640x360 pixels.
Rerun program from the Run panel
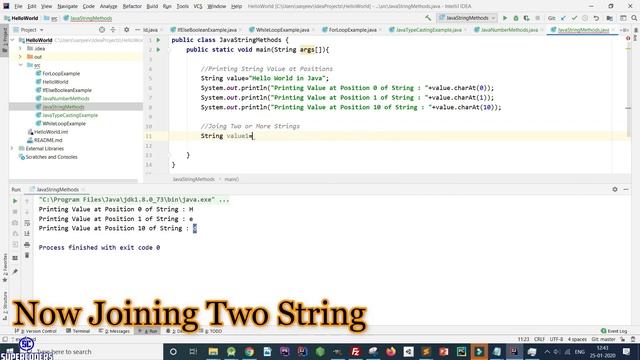(x=15, y=201)
